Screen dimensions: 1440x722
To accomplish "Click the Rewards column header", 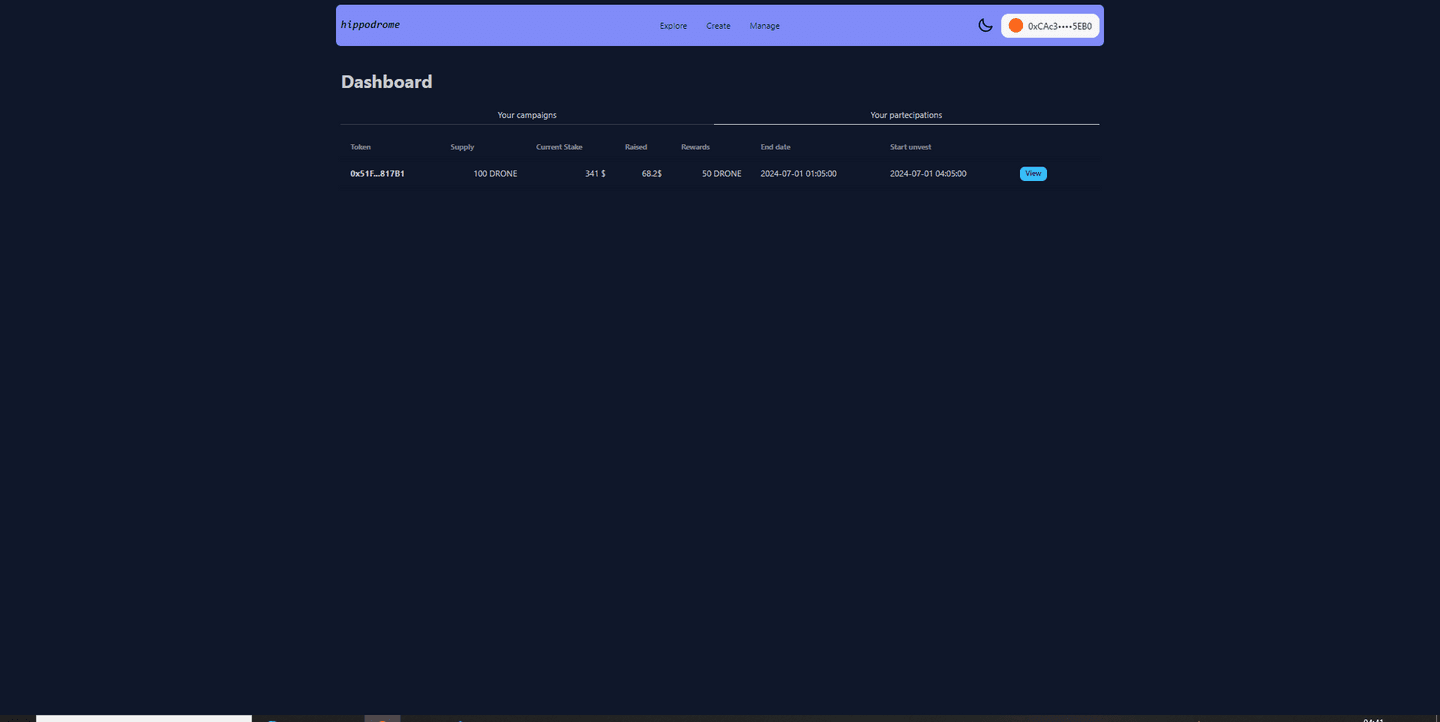I will (695, 147).
